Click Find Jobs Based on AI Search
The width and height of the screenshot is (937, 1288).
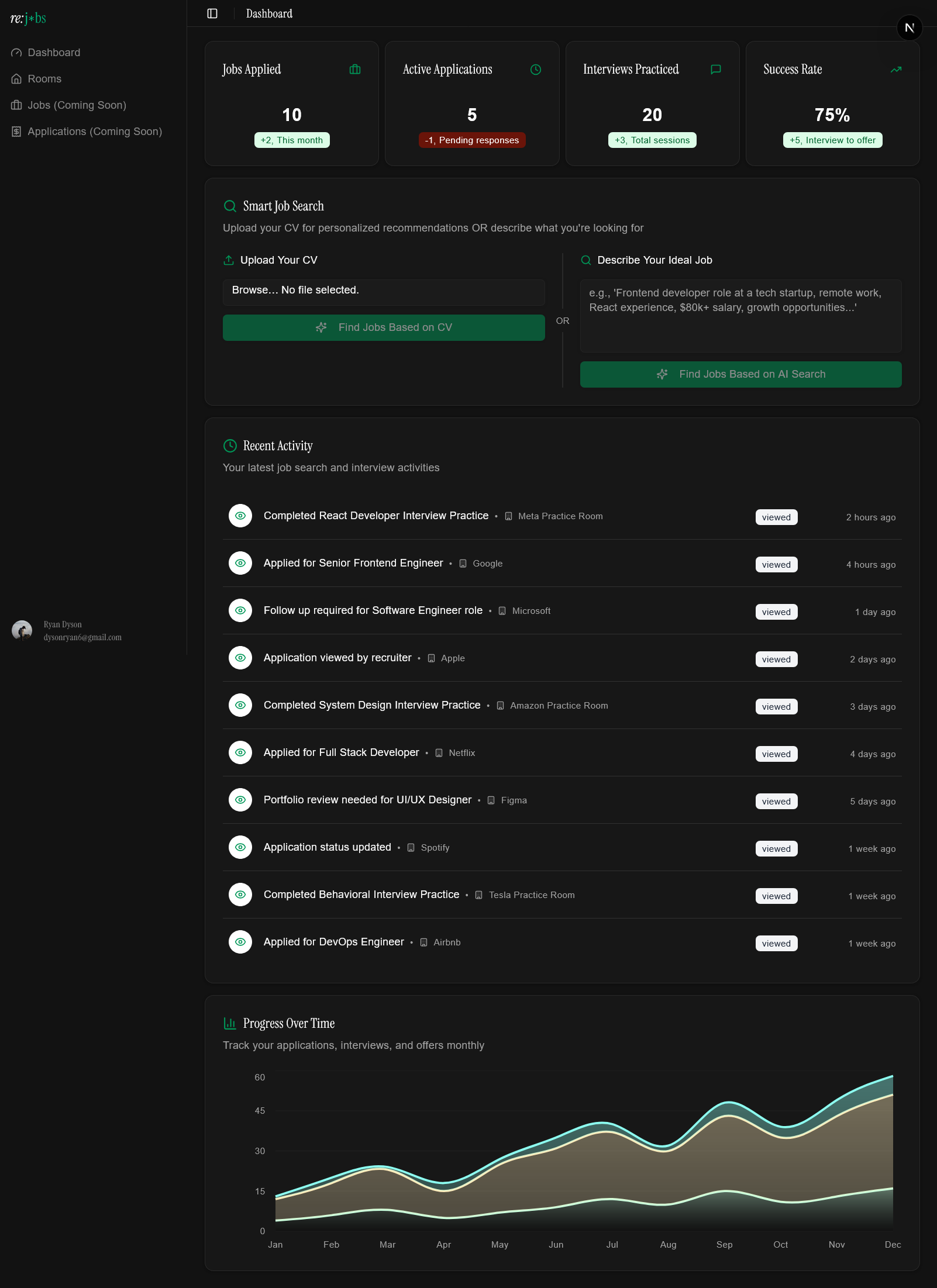(x=740, y=374)
